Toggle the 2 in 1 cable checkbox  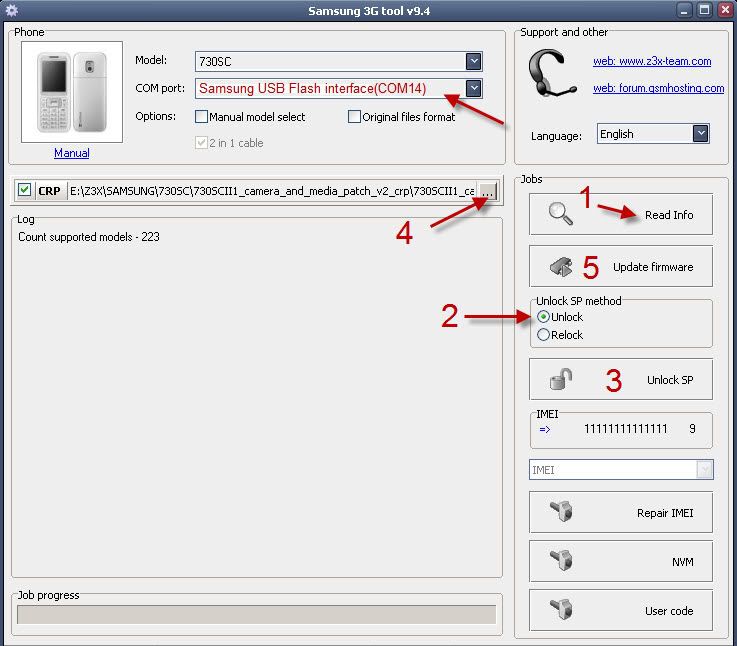point(201,142)
